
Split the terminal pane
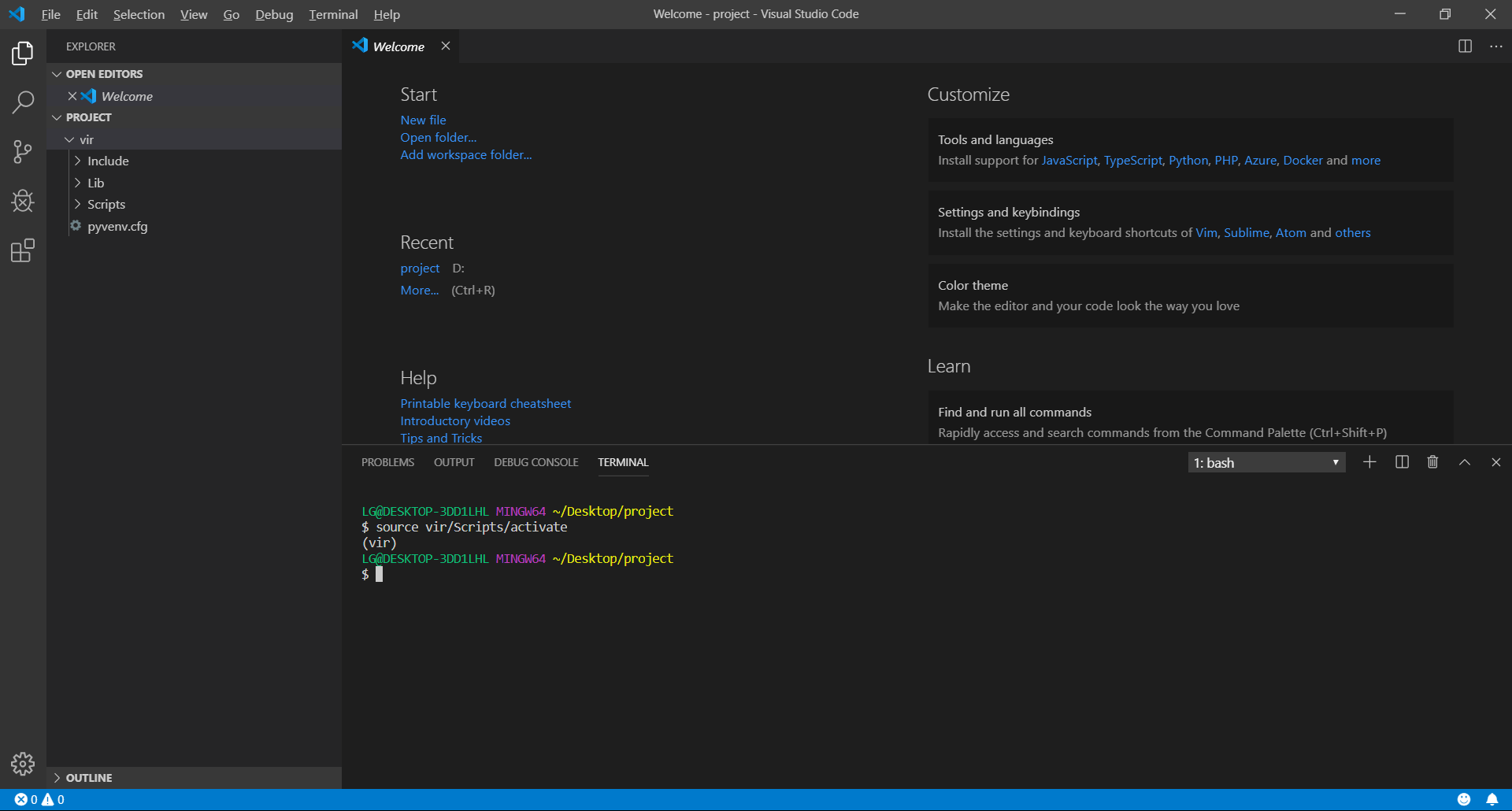point(1402,462)
